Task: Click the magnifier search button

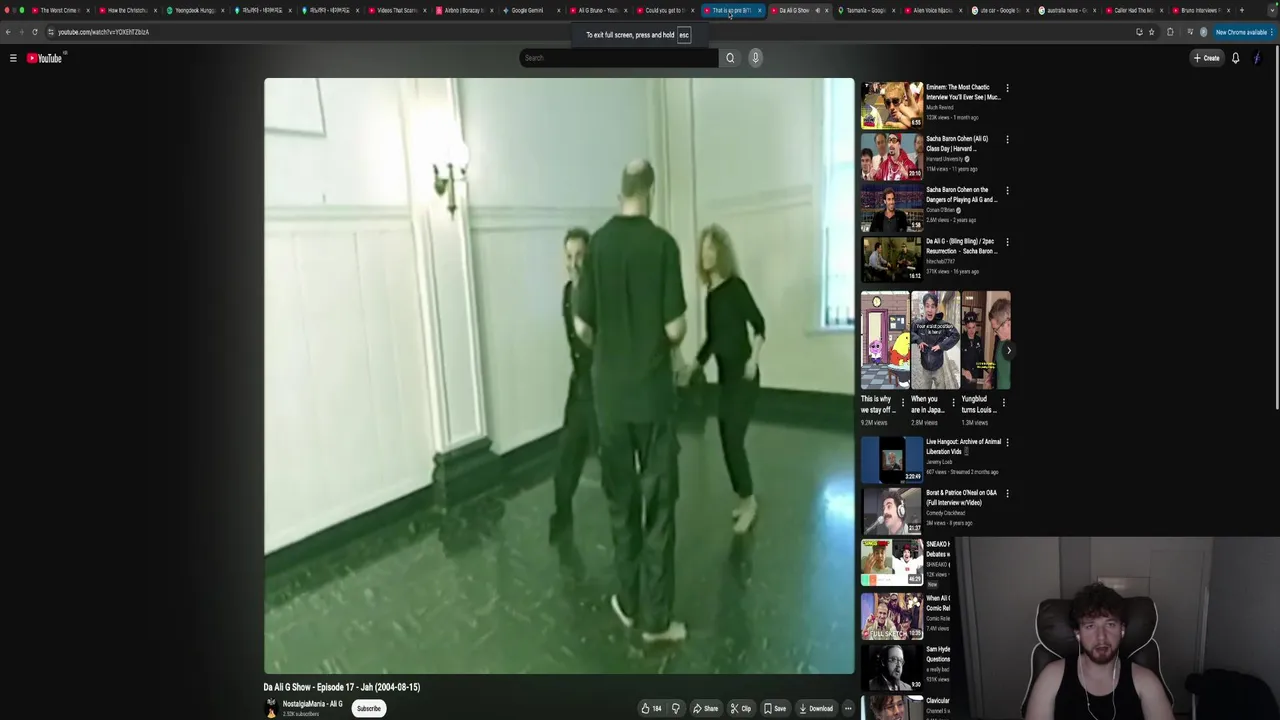Action: (x=730, y=58)
